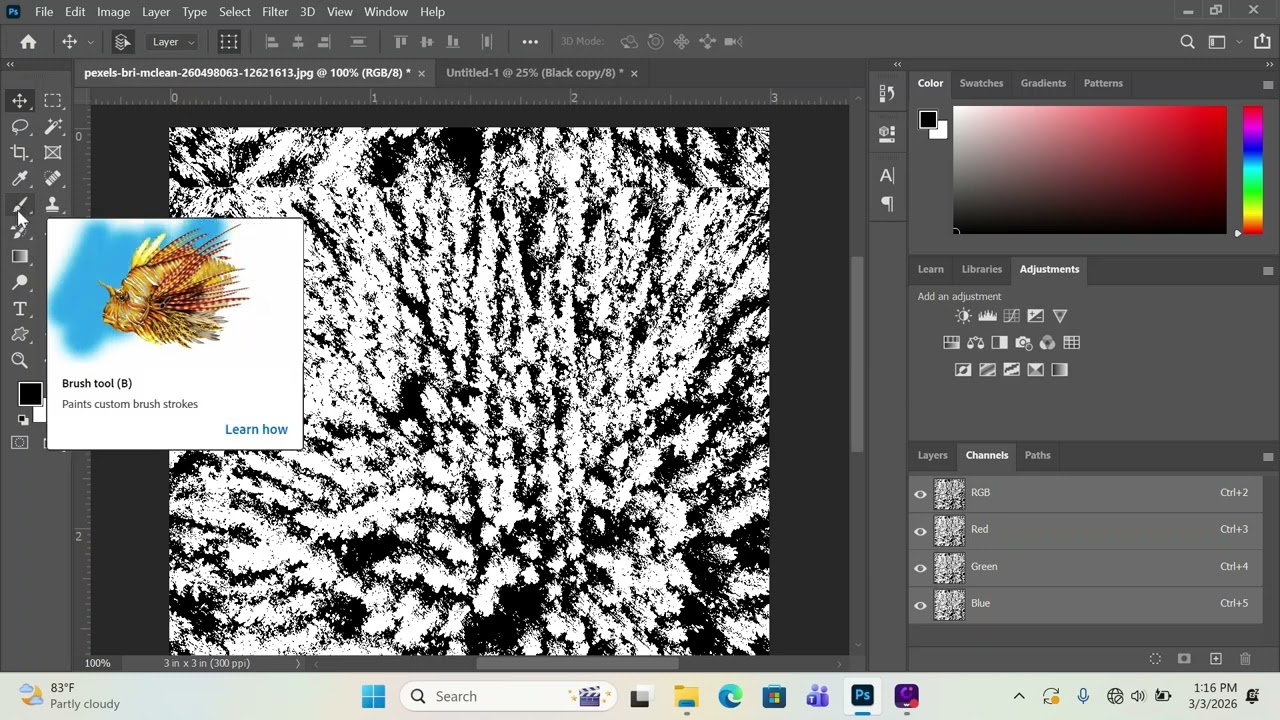Select the Move tool in the toolbar

pyautogui.click(x=20, y=100)
